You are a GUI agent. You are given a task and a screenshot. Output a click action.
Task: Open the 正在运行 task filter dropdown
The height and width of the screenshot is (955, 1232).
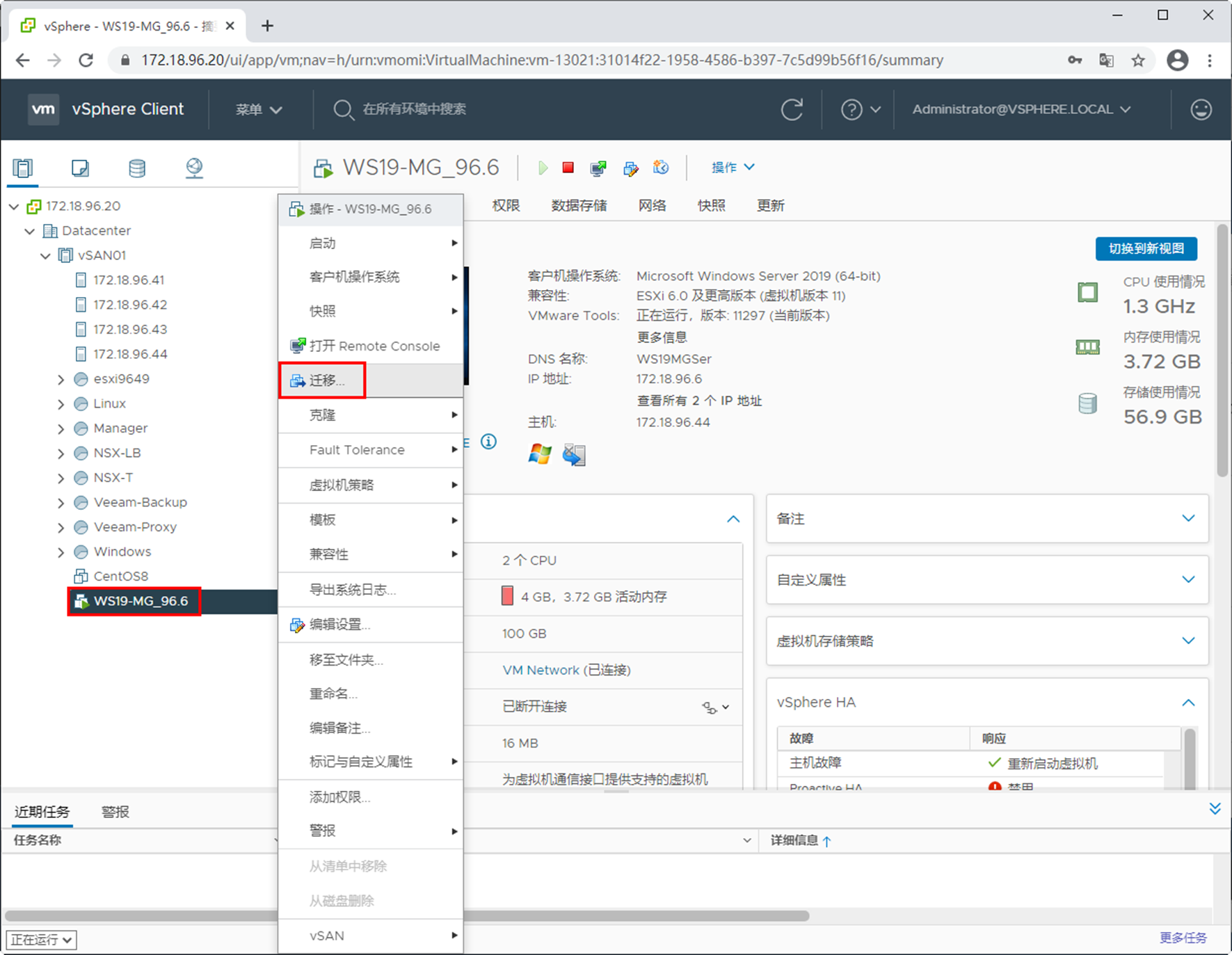point(41,940)
